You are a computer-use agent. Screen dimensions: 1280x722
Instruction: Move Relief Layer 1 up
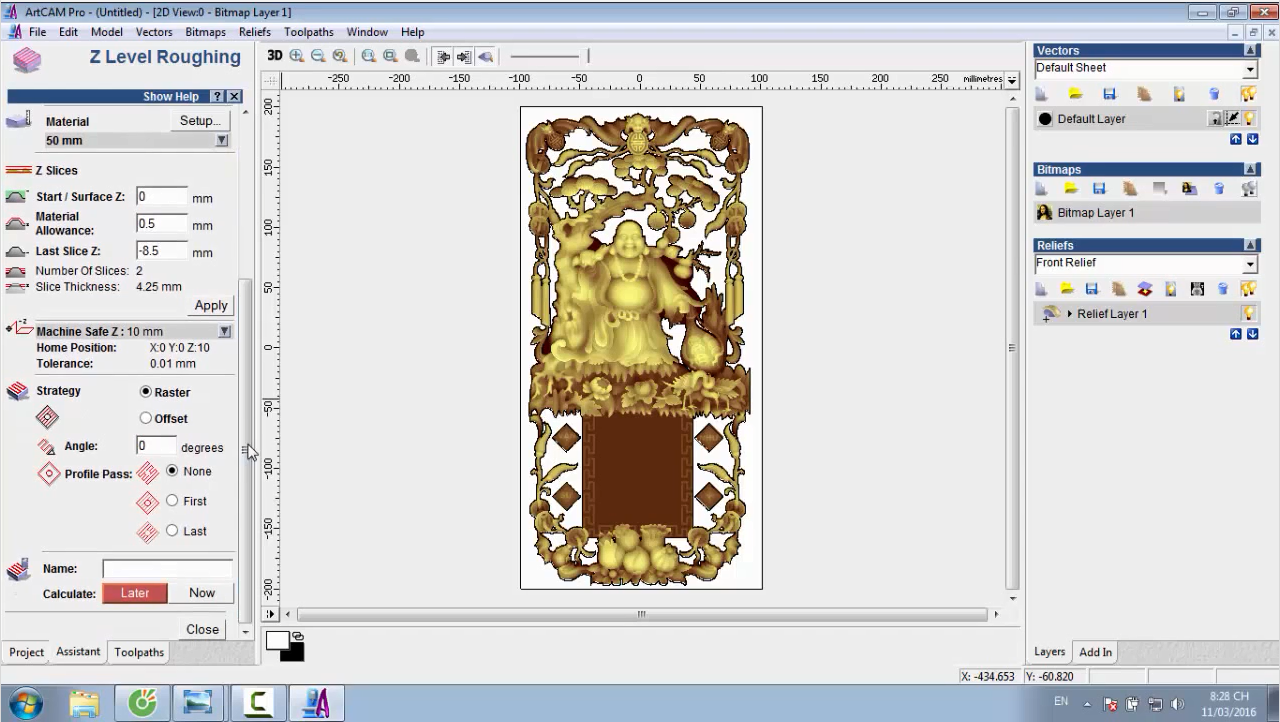click(x=1236, y=334)
